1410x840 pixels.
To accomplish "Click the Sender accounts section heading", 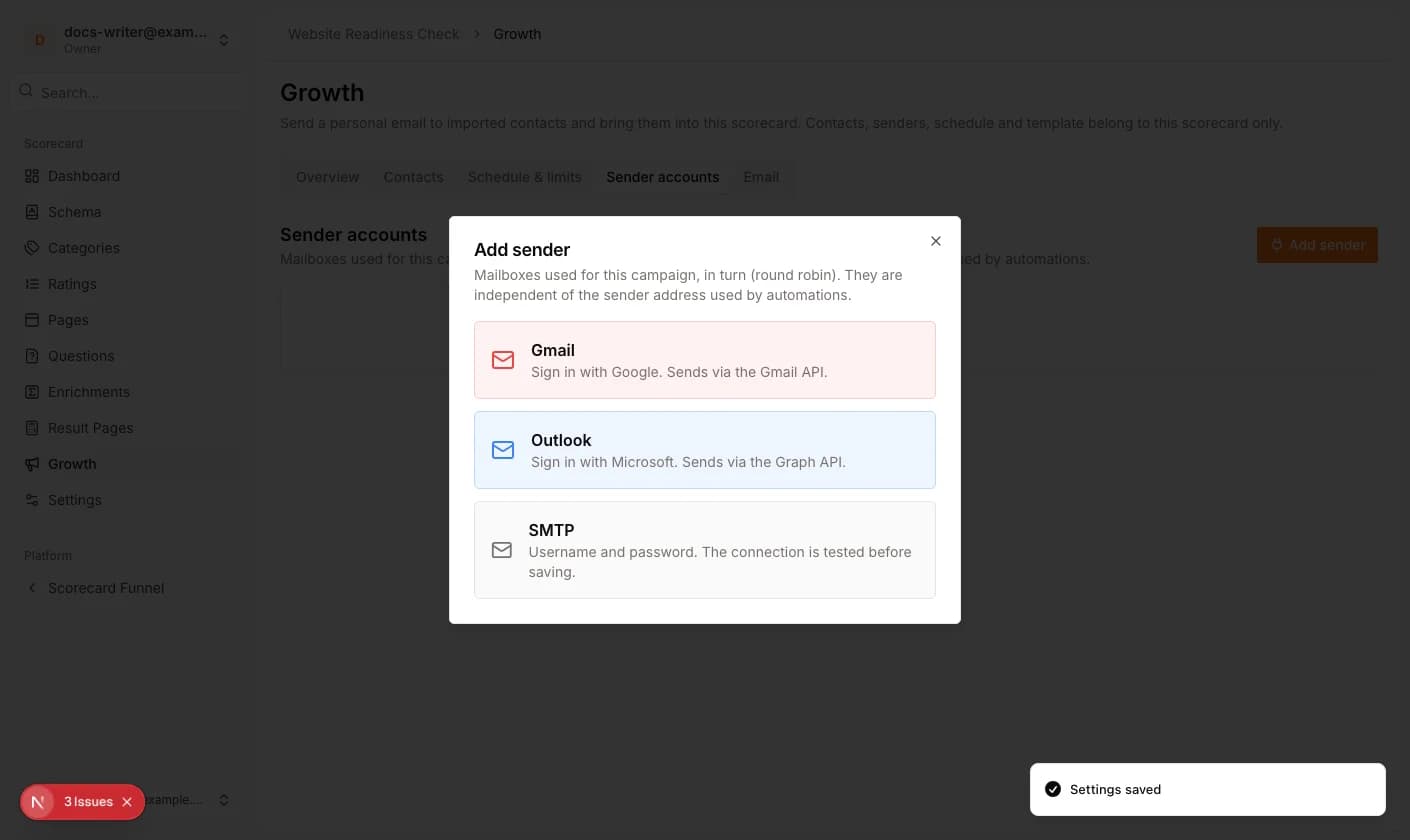I will click(x=353, y=235).
